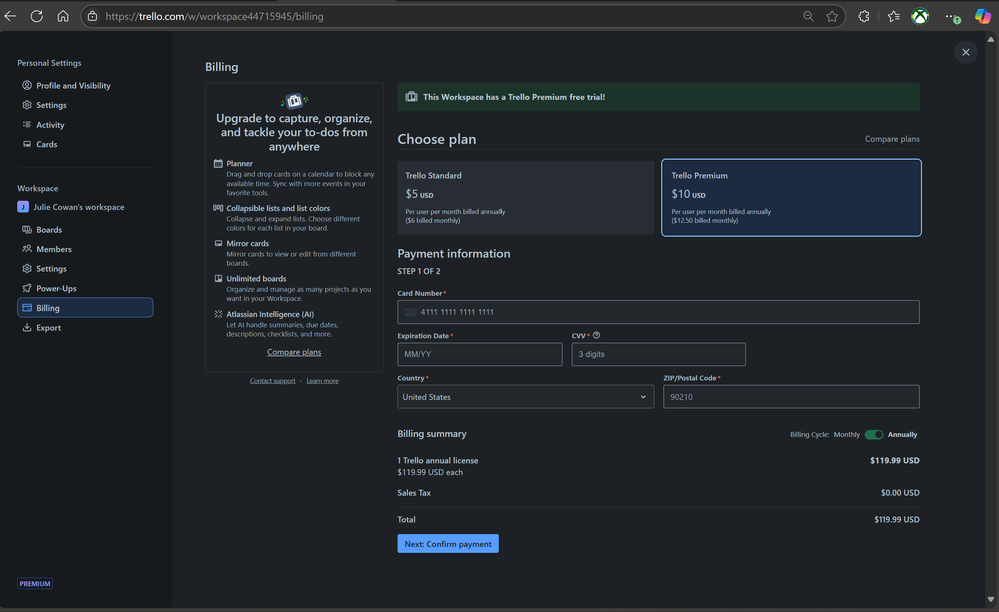Click the Sales Tax $0.00 USD value
999x612 pixels.
click(x=900, y=493)
